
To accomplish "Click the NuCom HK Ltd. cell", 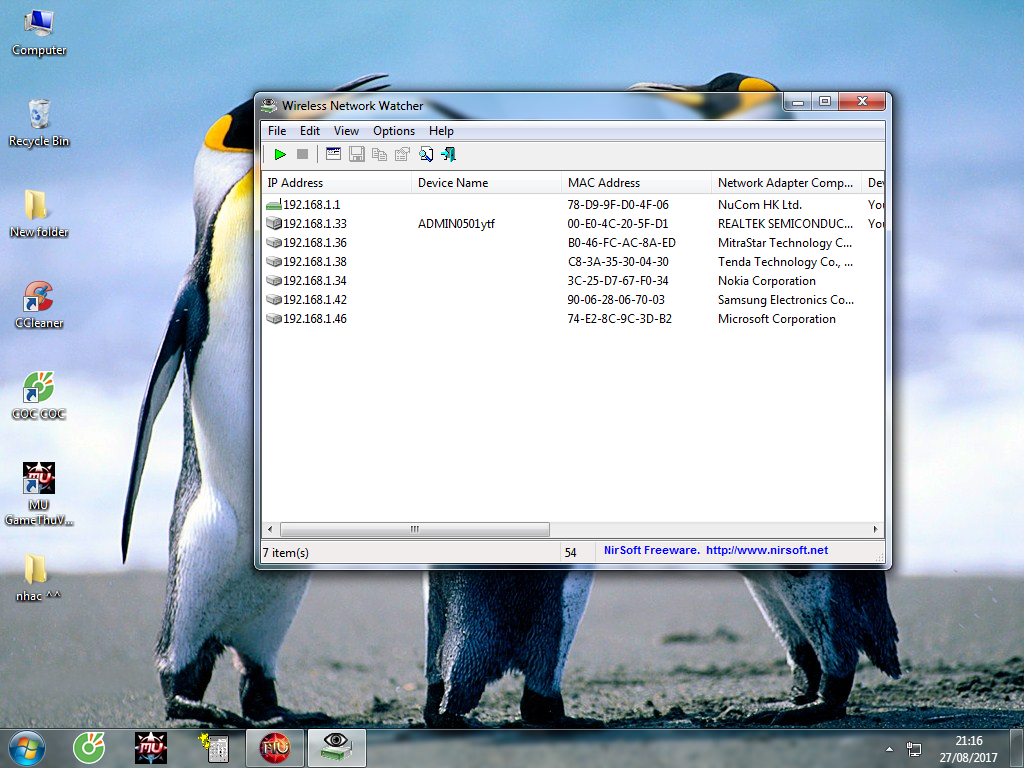I will [x=760, y=205].
